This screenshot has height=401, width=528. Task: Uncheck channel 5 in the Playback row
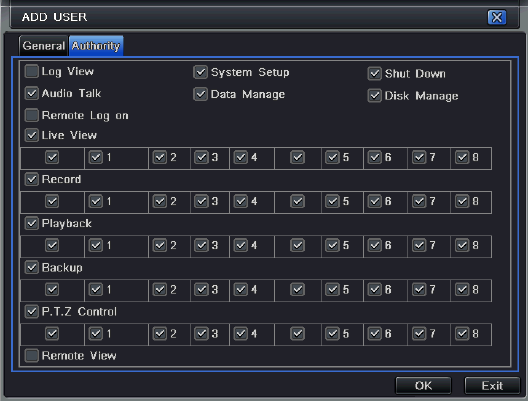click(x=333, y=245)
